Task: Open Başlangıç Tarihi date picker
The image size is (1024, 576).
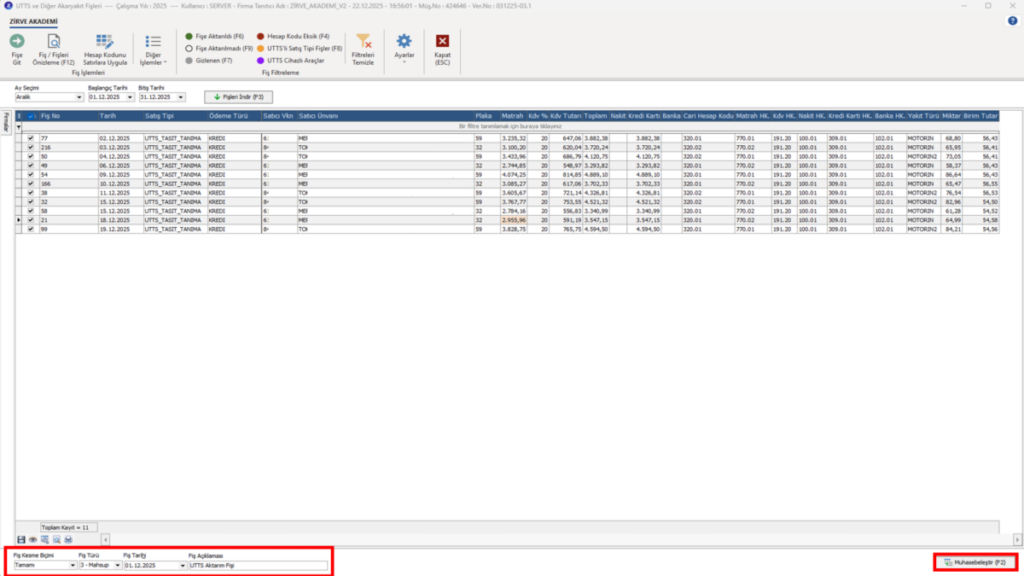Action: point(129,97)
